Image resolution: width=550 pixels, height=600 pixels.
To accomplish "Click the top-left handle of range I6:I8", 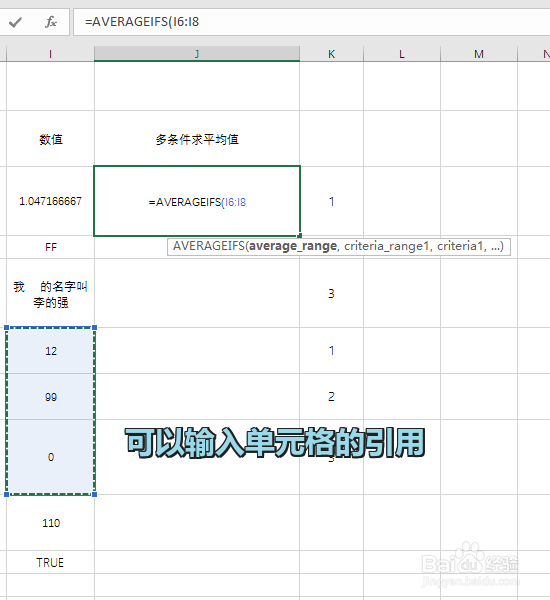I will point(7,328).
